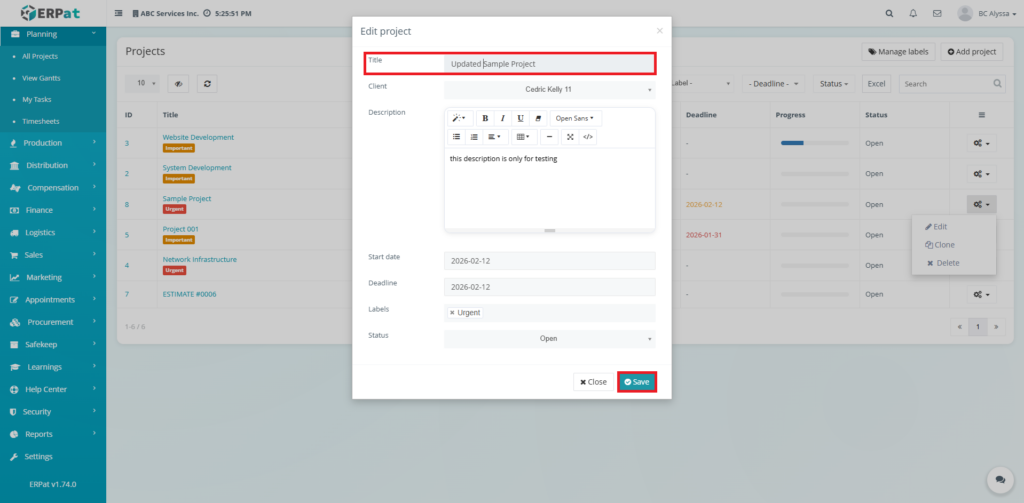The image size is (1024, 503).
Task: Open My Tasks in sidebar
Action: pyautogui.click(x=37, y=99)
